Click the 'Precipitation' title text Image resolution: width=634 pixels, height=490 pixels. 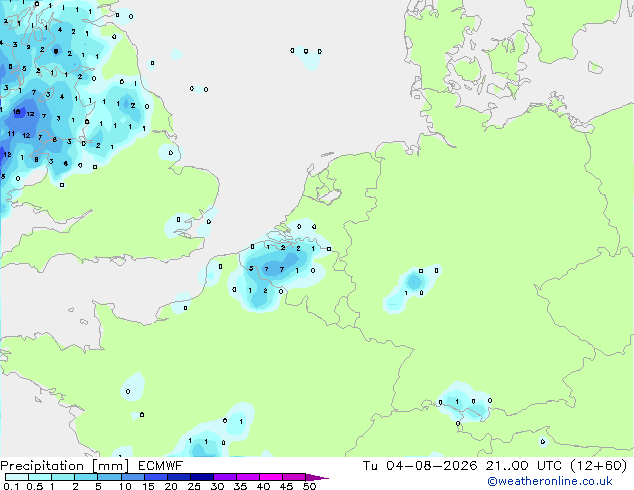tap(42, 466)
